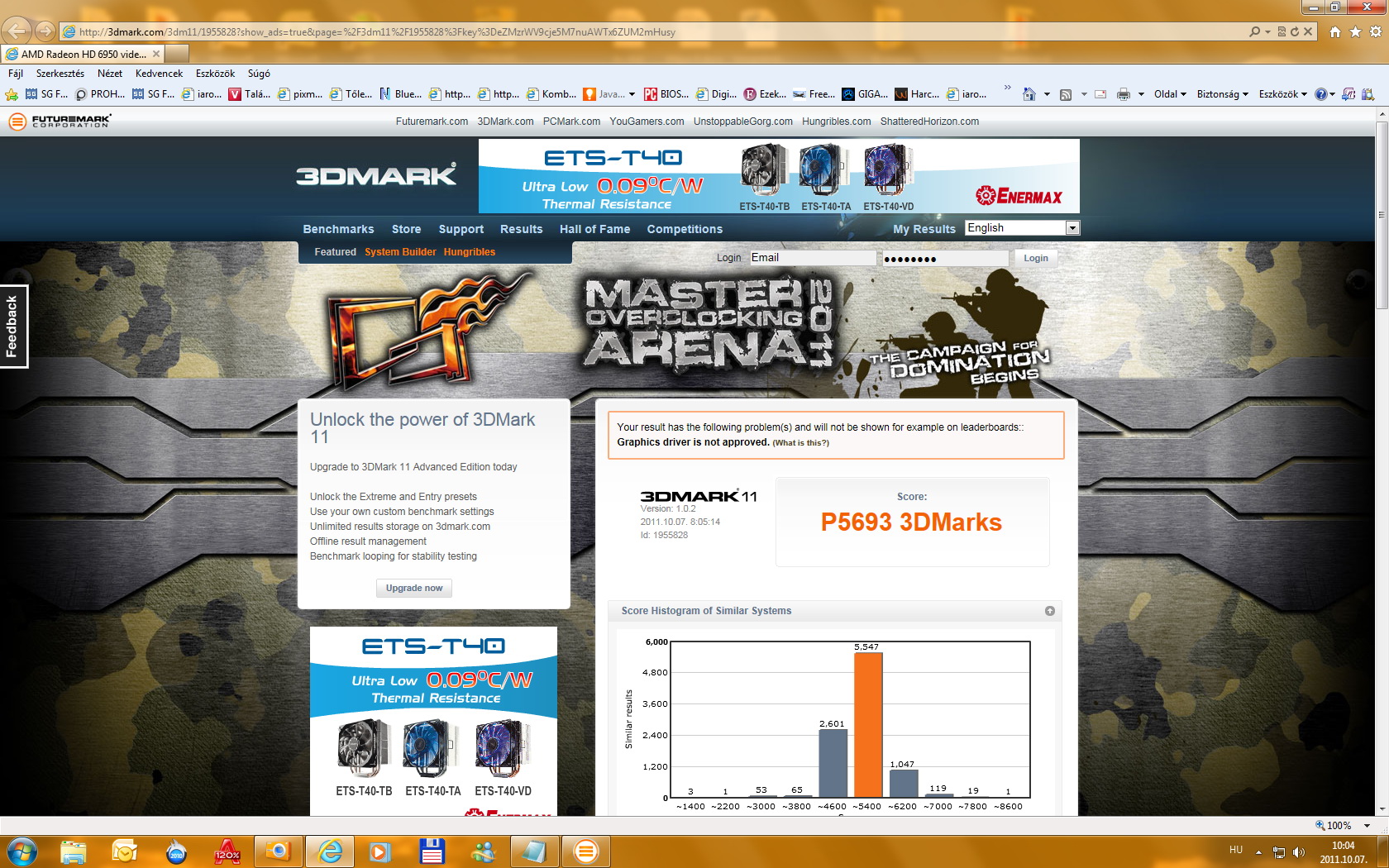
Task: Open the Oldal (Page) dropdown menu
Action: point(1170,94)
